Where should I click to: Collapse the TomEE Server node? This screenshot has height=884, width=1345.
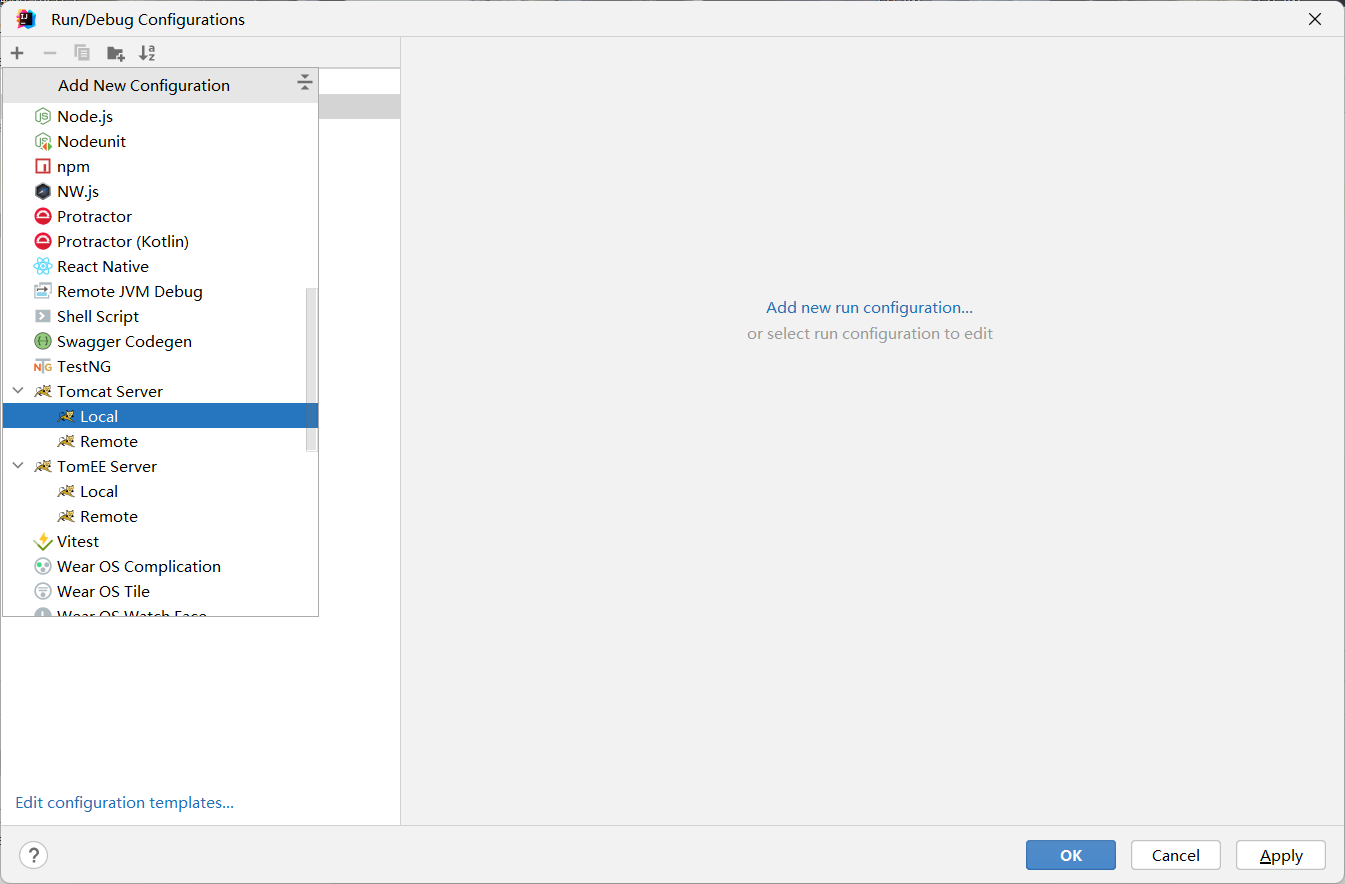point(18,466)
